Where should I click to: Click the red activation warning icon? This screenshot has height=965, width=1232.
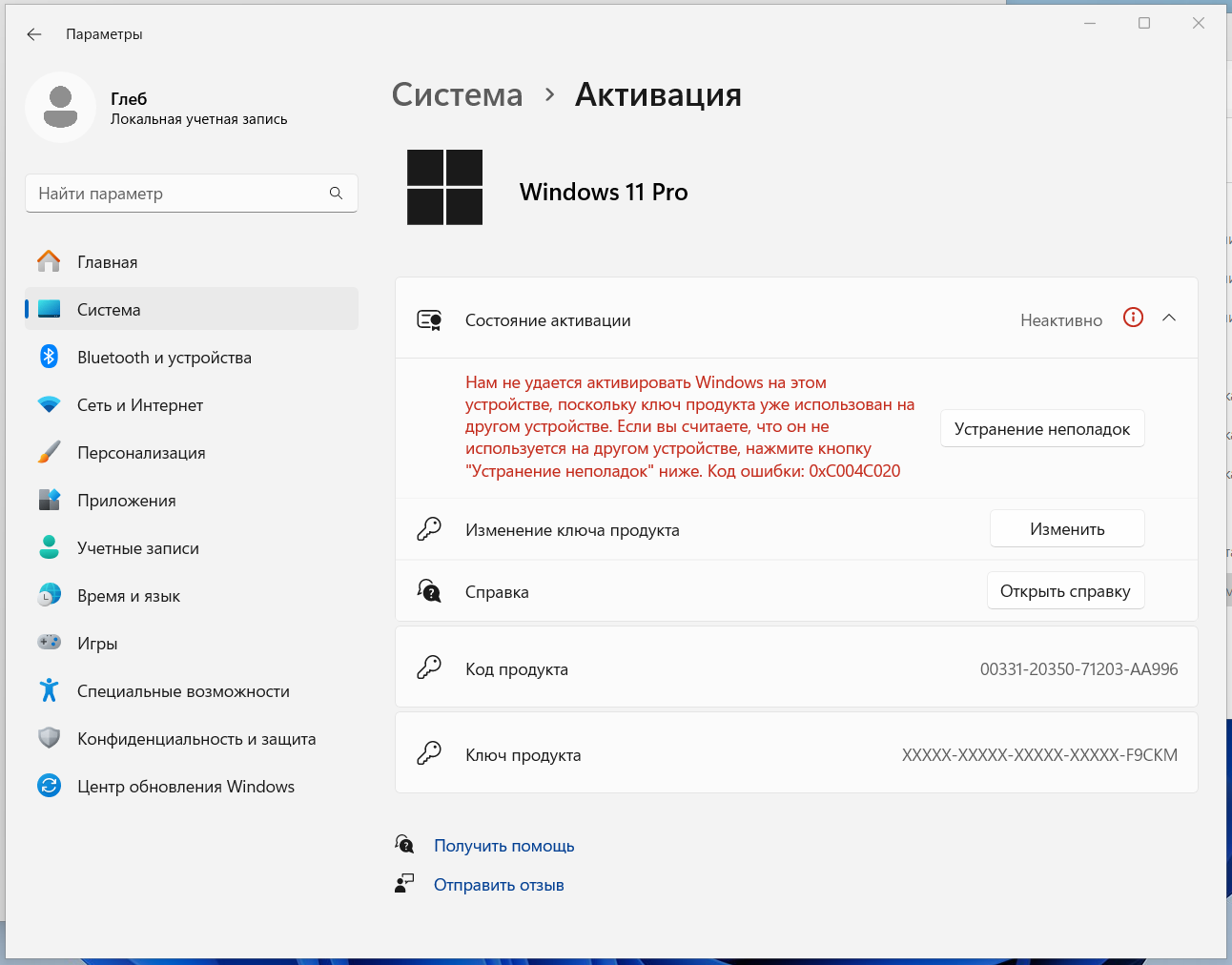[x=1133, y=318]
